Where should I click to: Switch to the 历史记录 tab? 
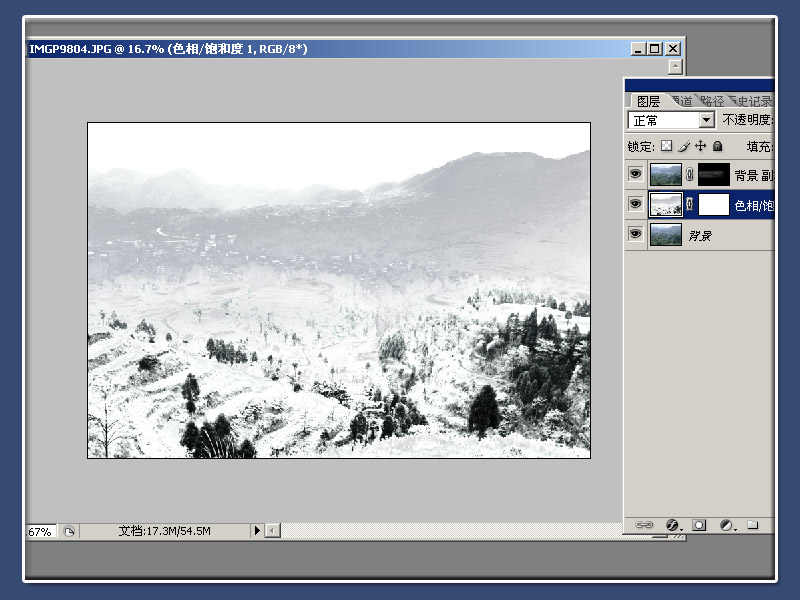(752, 101)
